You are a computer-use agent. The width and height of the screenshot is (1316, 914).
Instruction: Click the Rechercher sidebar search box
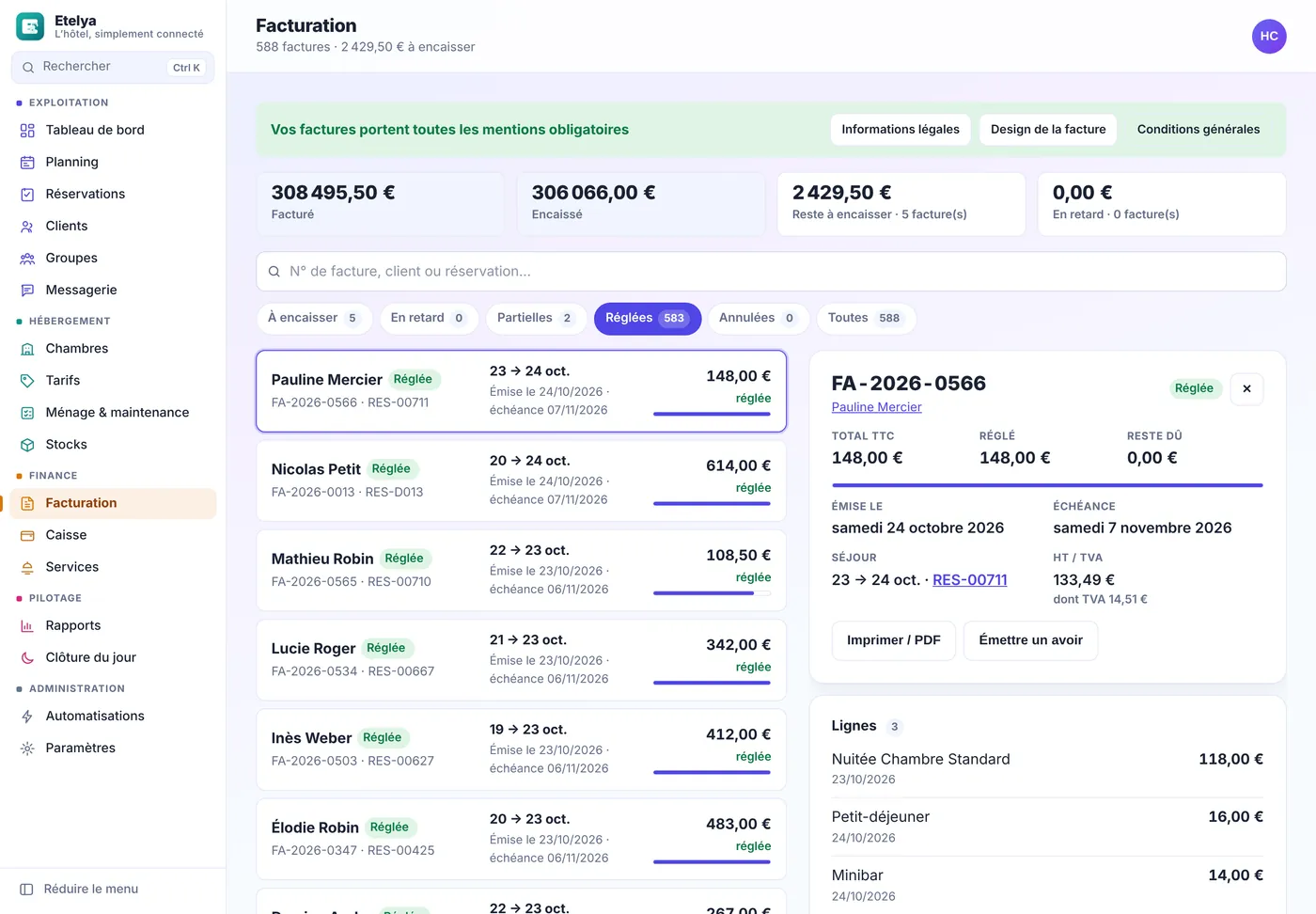click(113, 67)
